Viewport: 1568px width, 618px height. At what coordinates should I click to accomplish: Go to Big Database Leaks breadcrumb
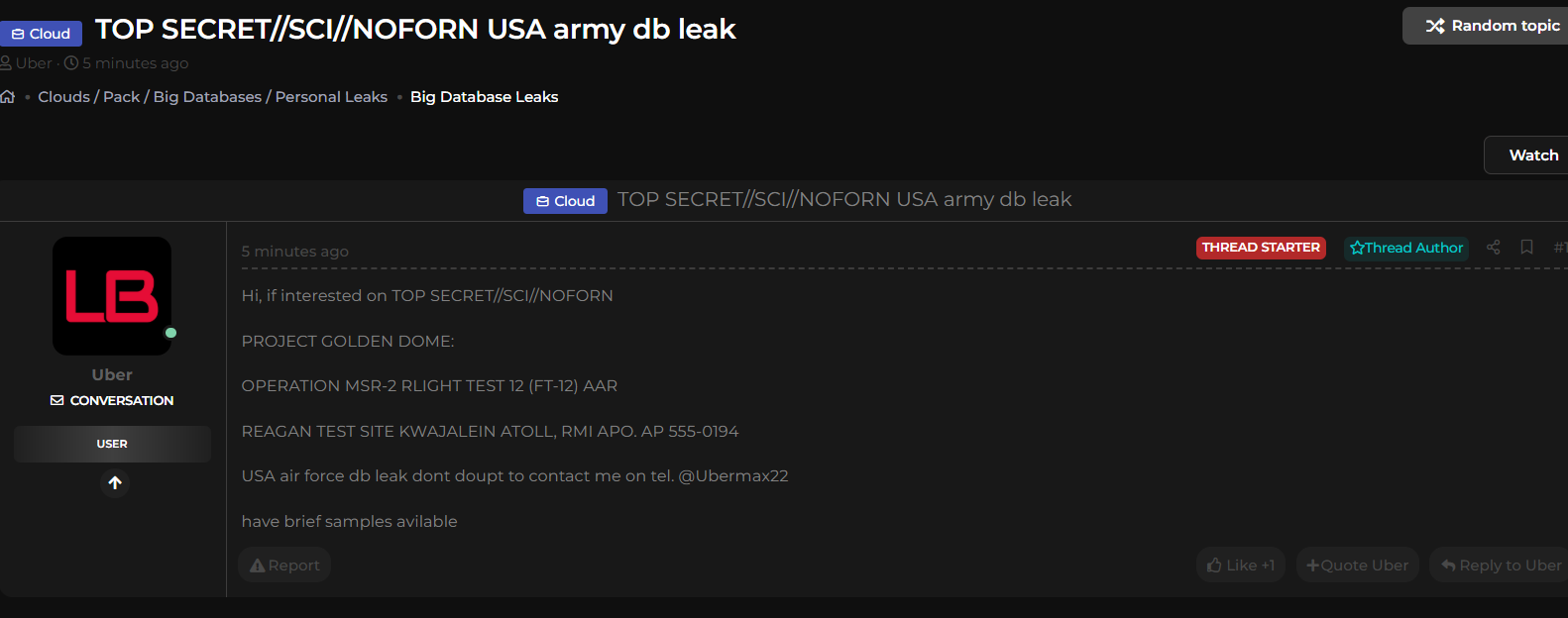[x=484, y=97]
